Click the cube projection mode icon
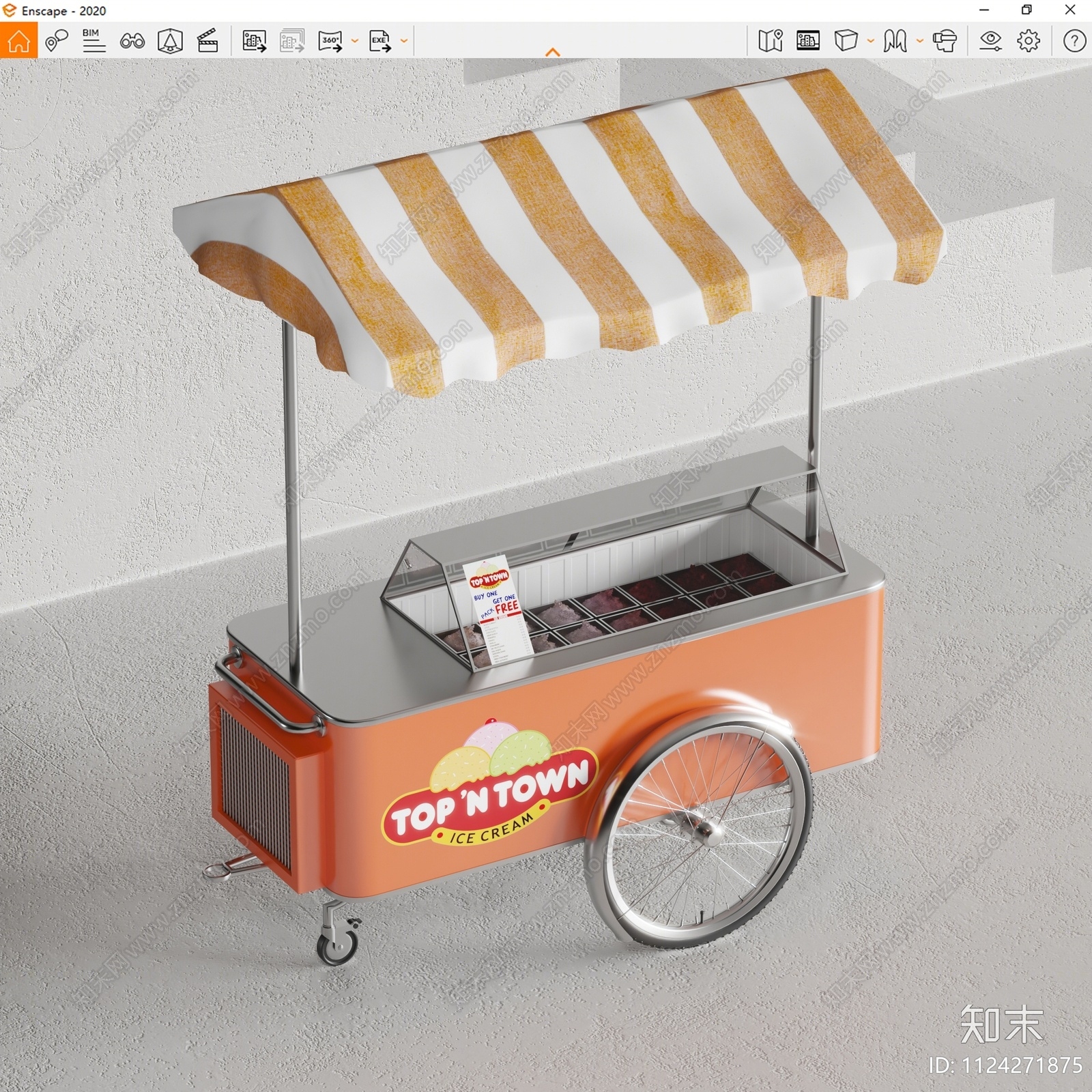The height and width of the screenshot is (1092, 1092). pos(846,40)
